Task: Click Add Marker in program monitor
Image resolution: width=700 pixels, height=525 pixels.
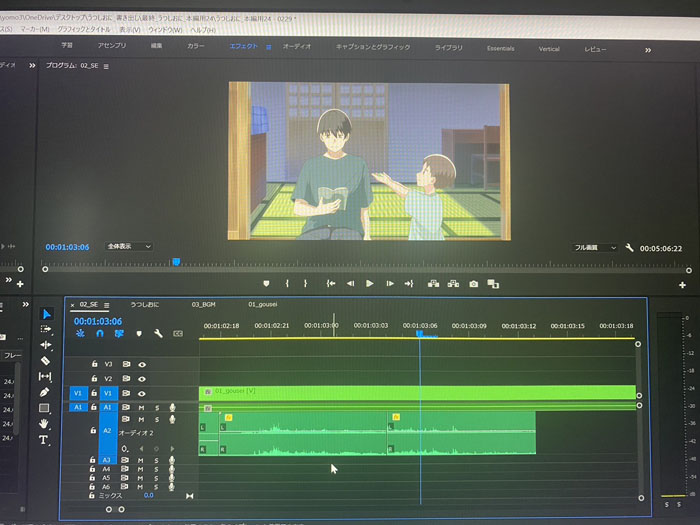Action: 267,283
